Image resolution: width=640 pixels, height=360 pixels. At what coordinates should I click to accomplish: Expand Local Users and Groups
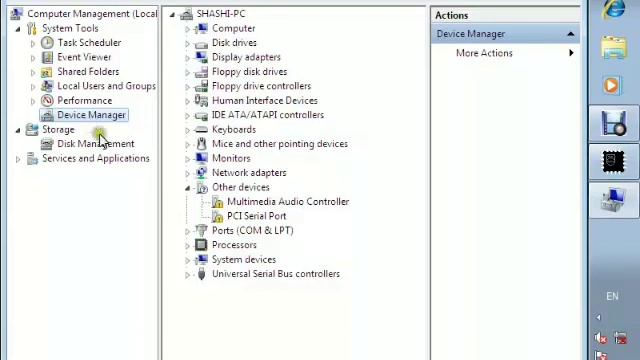[33, 87]
